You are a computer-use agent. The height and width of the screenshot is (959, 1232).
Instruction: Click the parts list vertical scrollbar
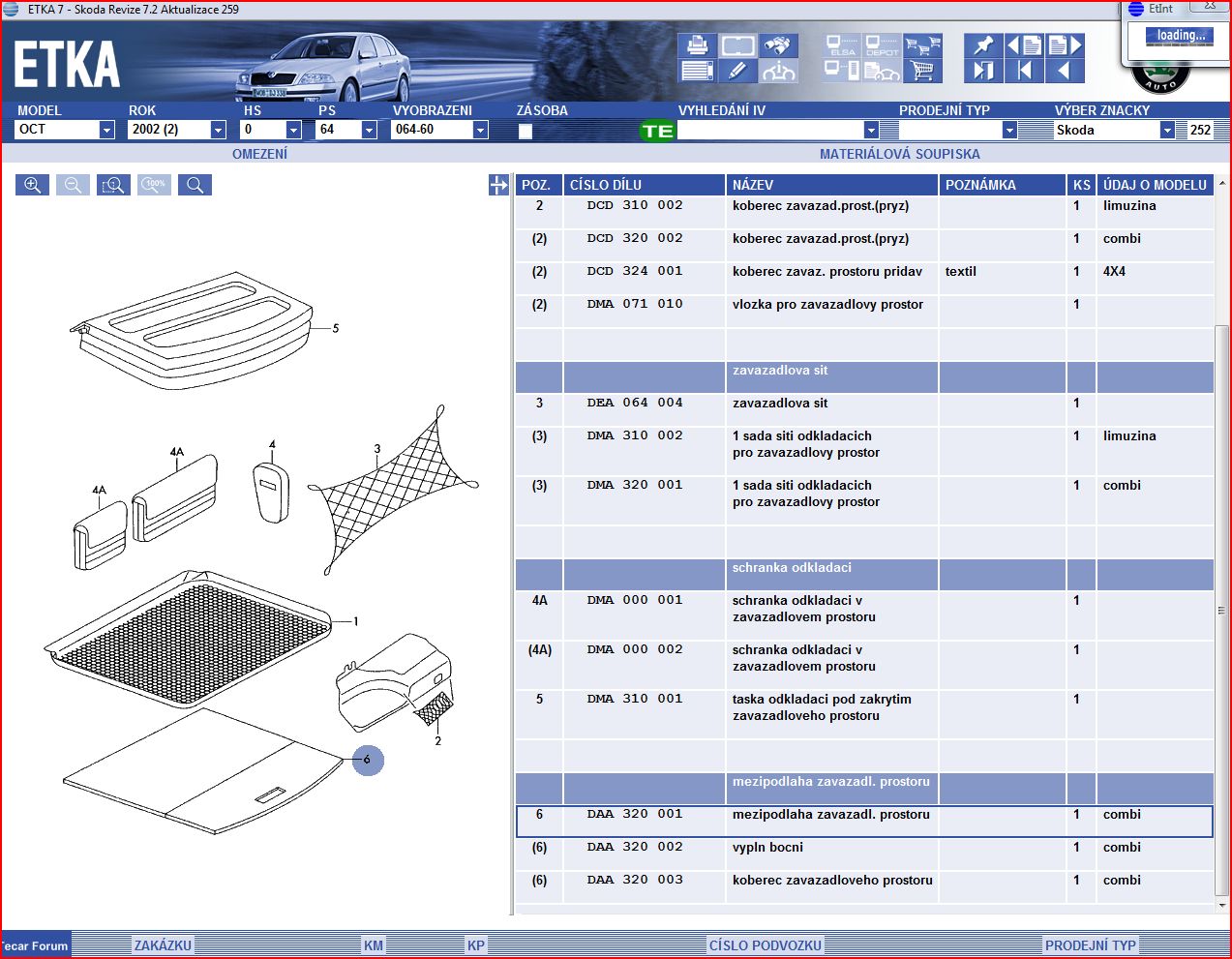pos(1222,610)
